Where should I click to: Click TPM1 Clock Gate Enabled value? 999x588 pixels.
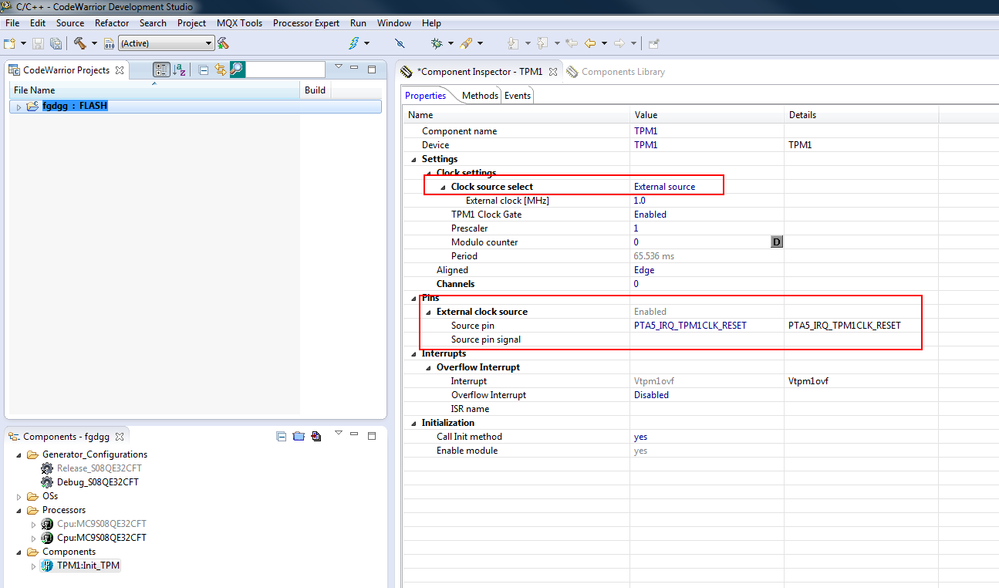pos(650,215)
